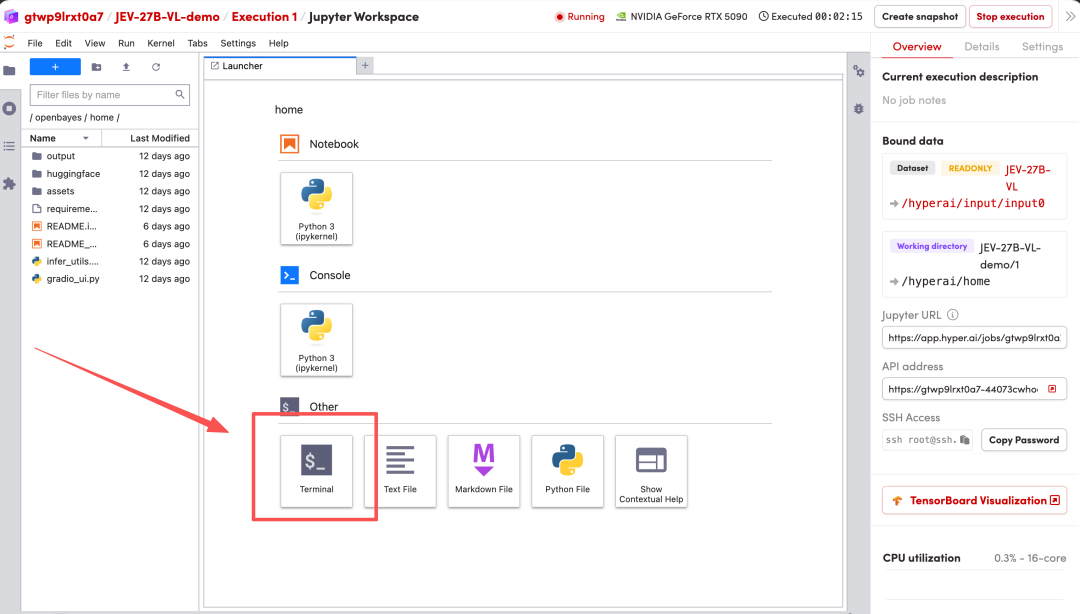The height and width of the screenshot is (614, 1080).
Task: Open API address in new window icon
Action: coord(1052,389)
